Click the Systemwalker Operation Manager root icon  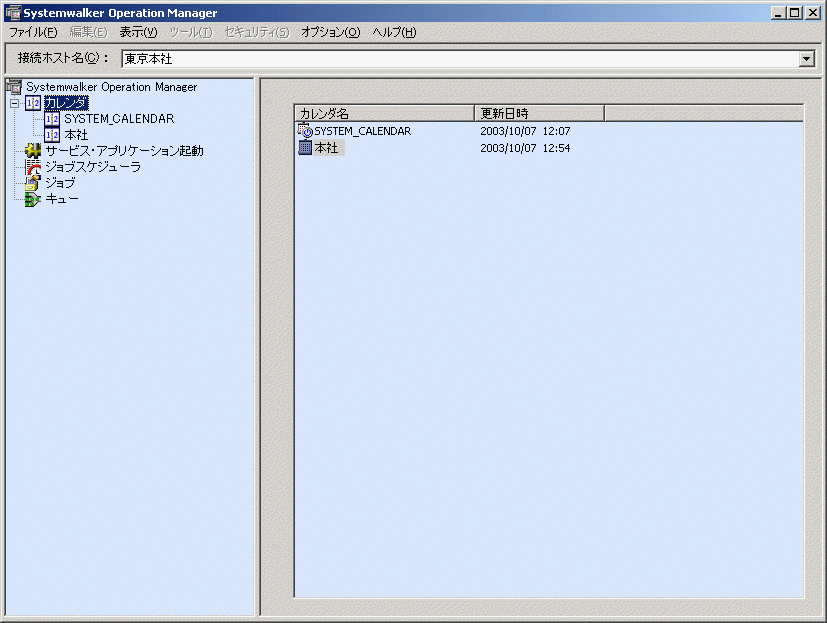14,87
